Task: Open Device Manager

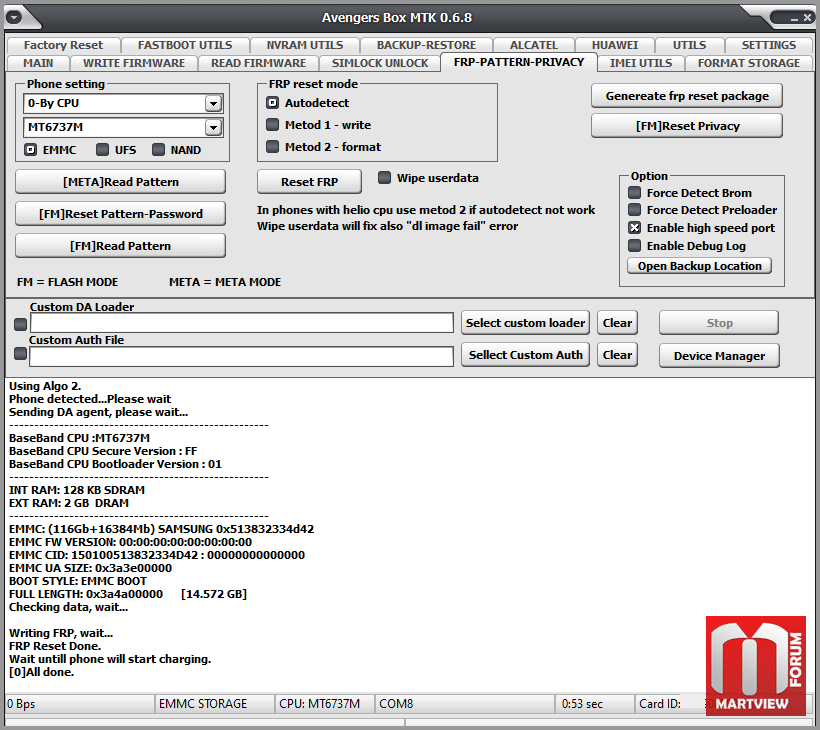Action: pyautogui.click(x=719, y=356)
